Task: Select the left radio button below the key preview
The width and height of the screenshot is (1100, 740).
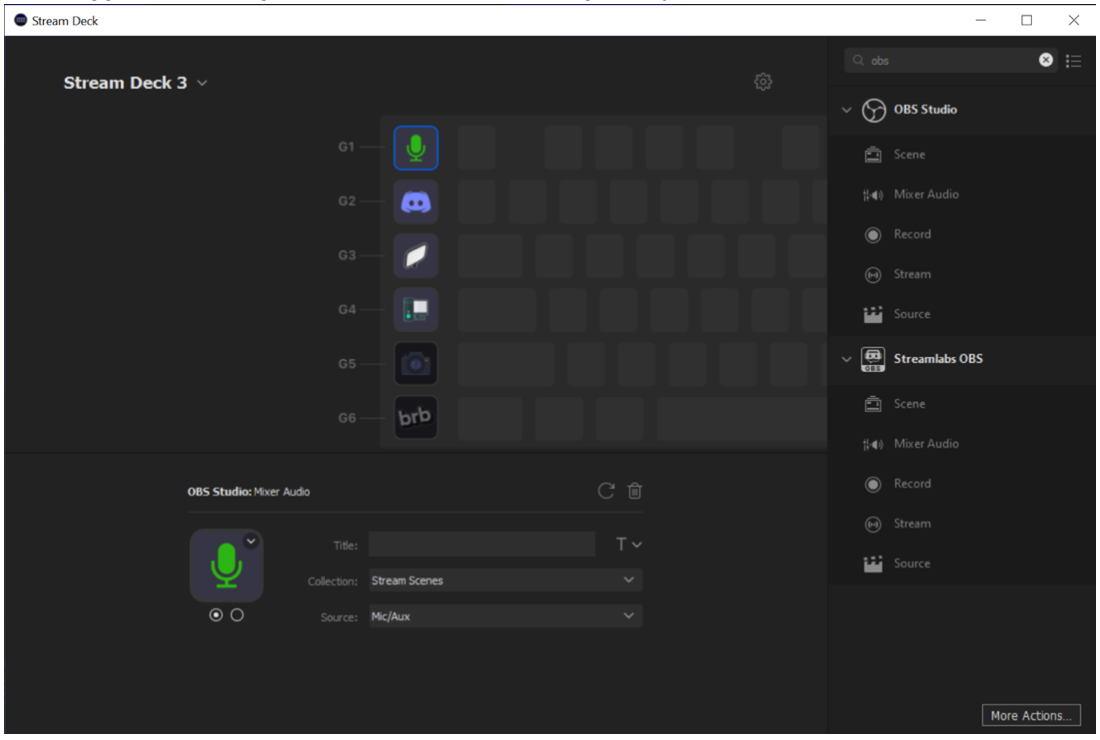Action: pos(216,615)
